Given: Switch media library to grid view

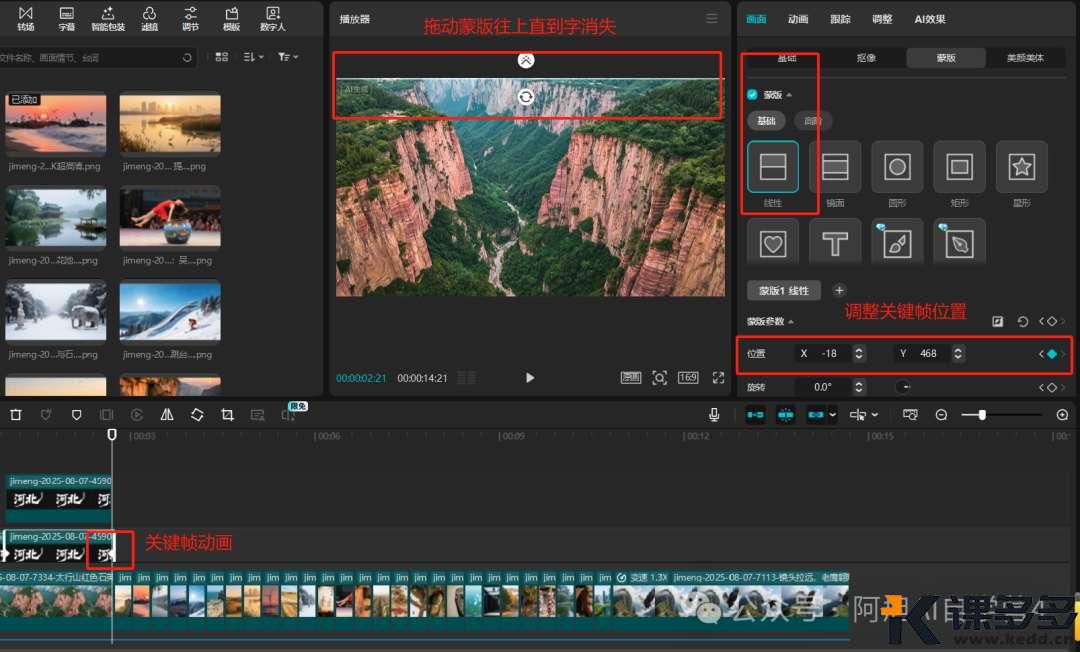Looking at the screenshot, I should [222, 57].
